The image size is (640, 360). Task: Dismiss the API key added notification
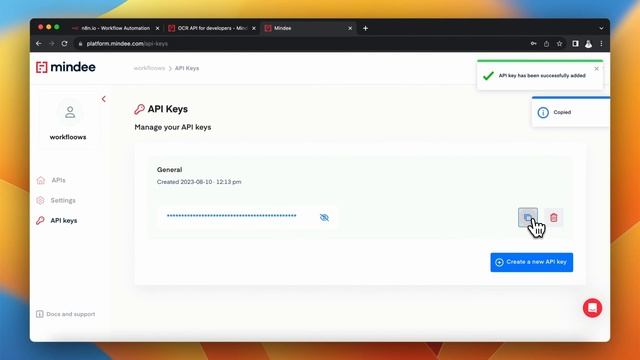(x=596, y=69)
